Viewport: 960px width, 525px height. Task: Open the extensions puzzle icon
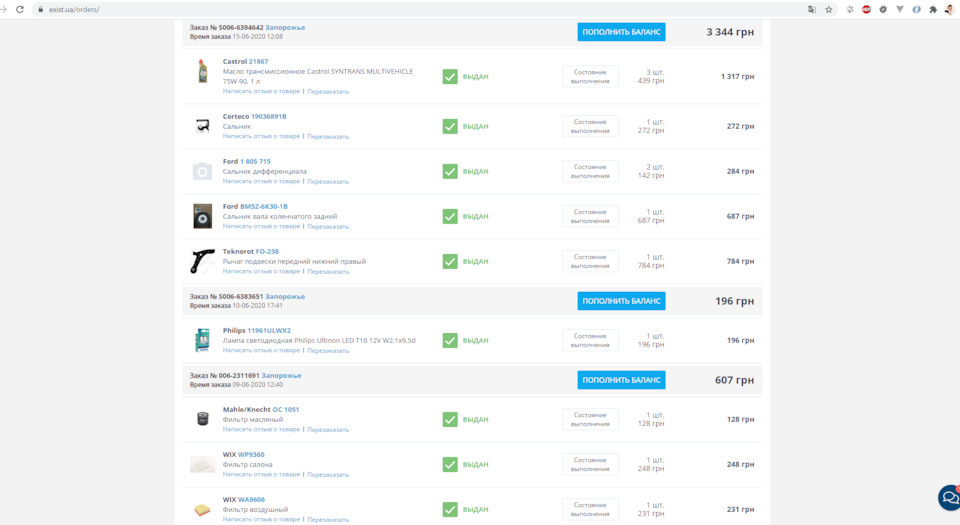click(933, 9)
